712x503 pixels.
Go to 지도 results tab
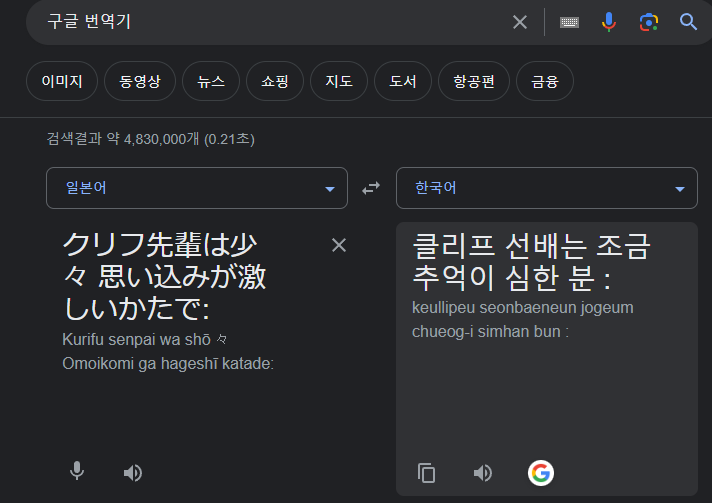pos(339,81)
